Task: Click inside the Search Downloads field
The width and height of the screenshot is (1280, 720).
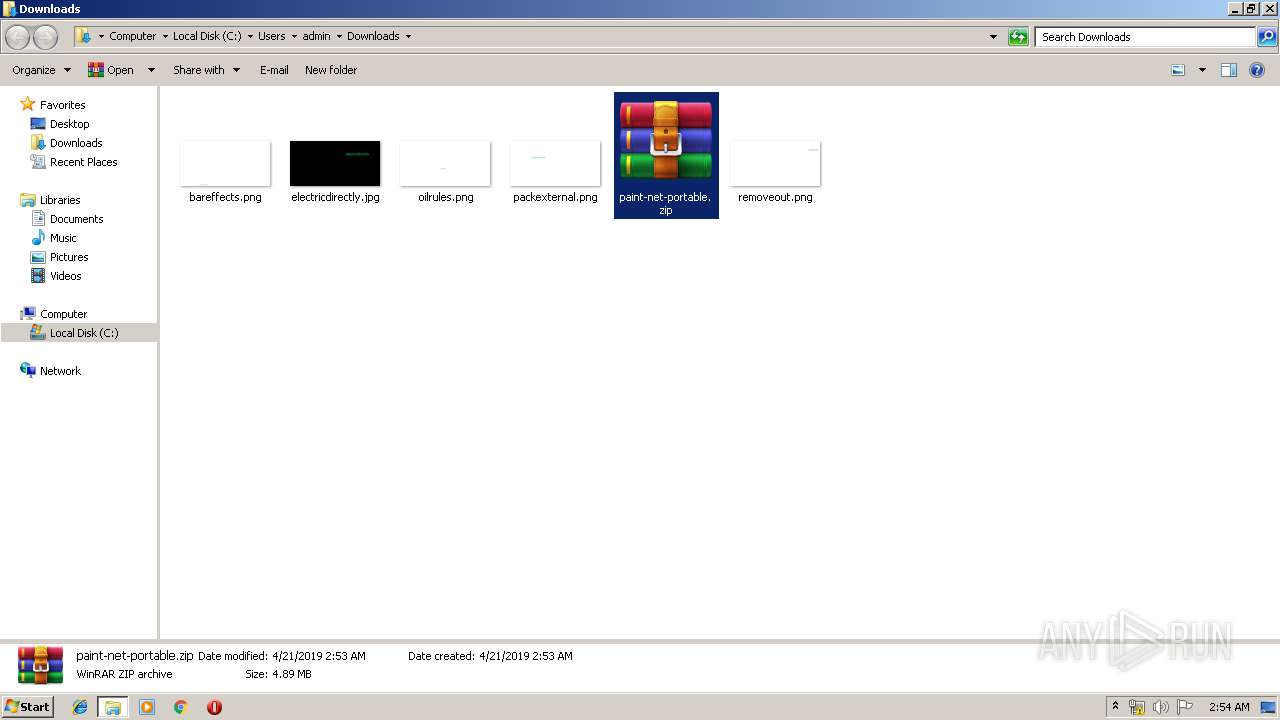Action: [x=1145, y=37]
